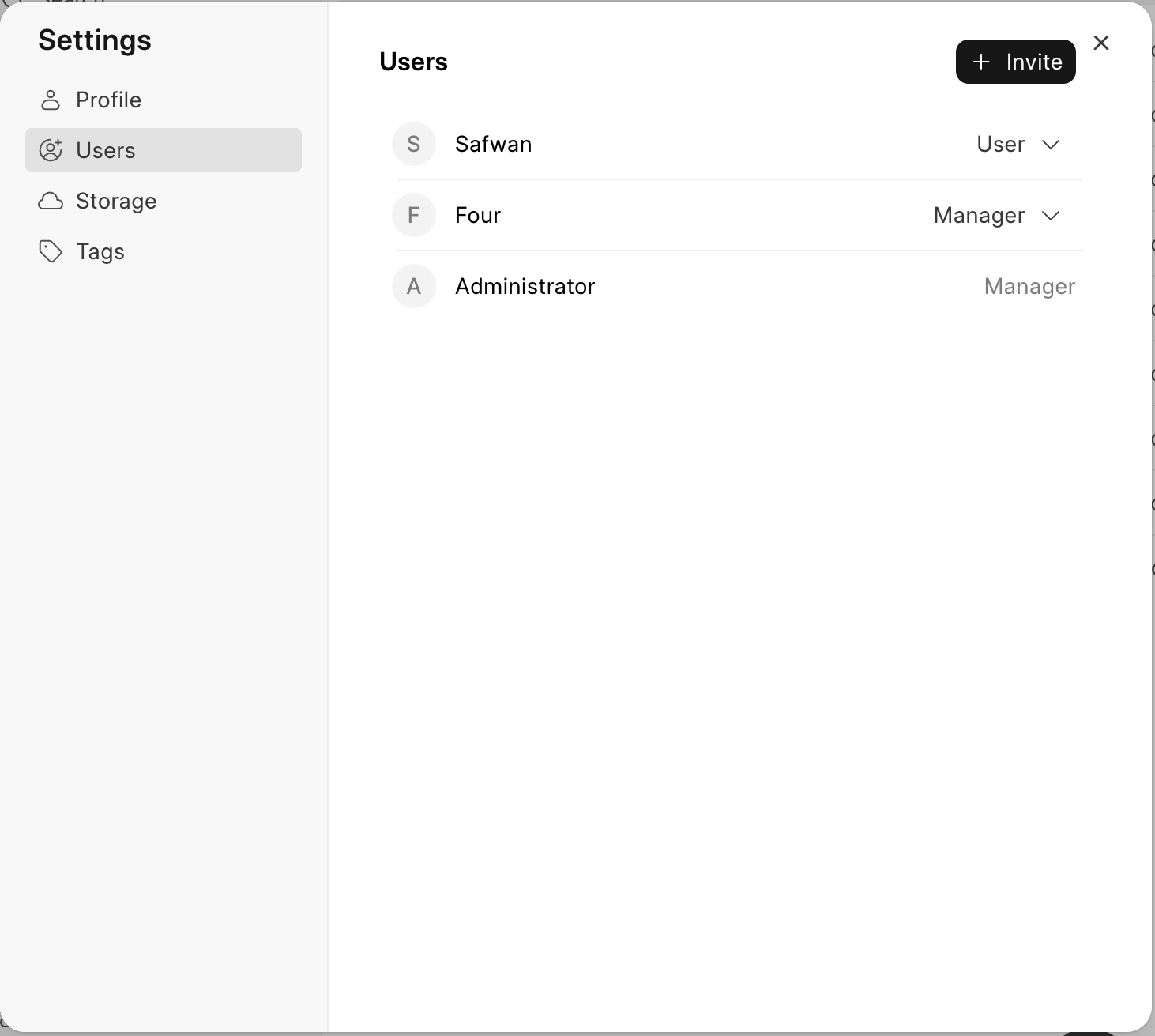Go to the Tags settings section
The height and width of the screenshot is (1036, 1155).
click(x=164, y=251)
